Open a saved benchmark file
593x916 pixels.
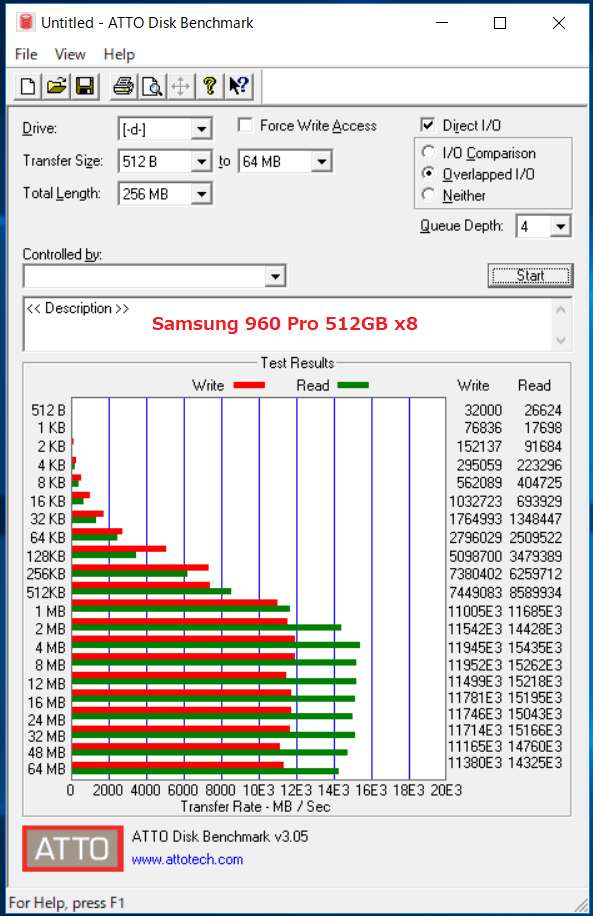(56, 87)
